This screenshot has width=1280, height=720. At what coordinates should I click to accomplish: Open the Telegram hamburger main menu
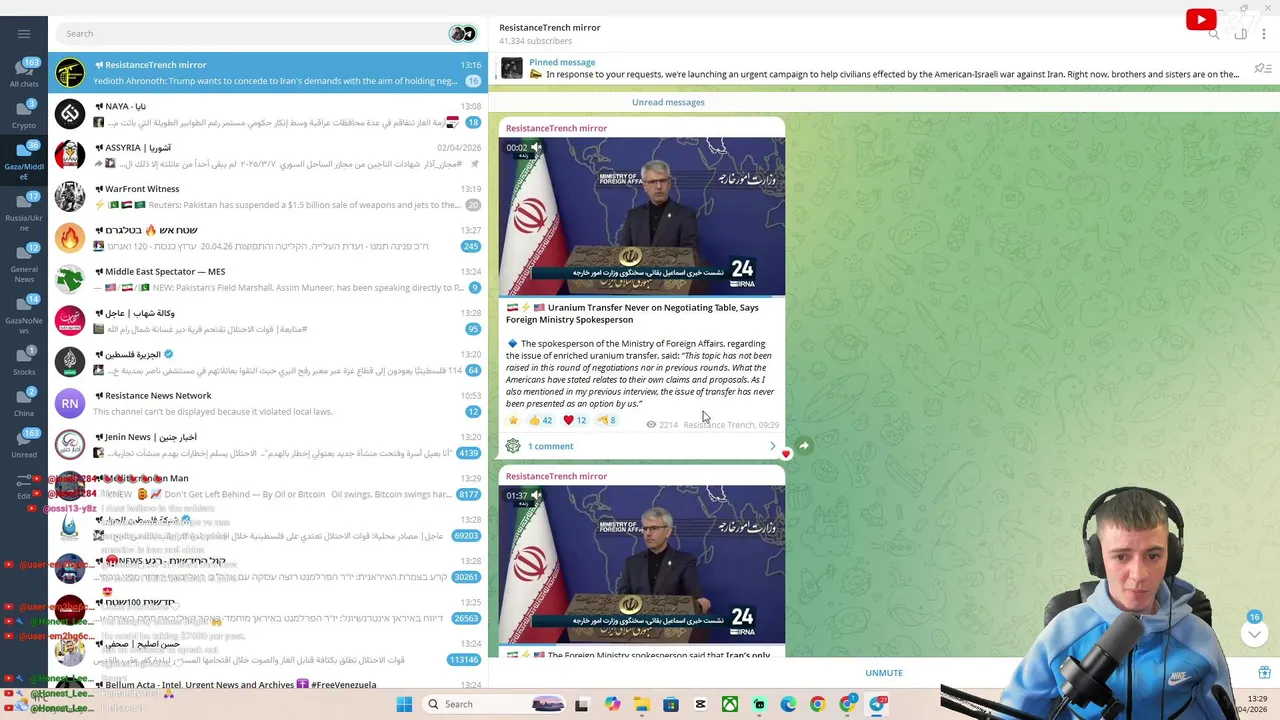click(x=24, y=33)
